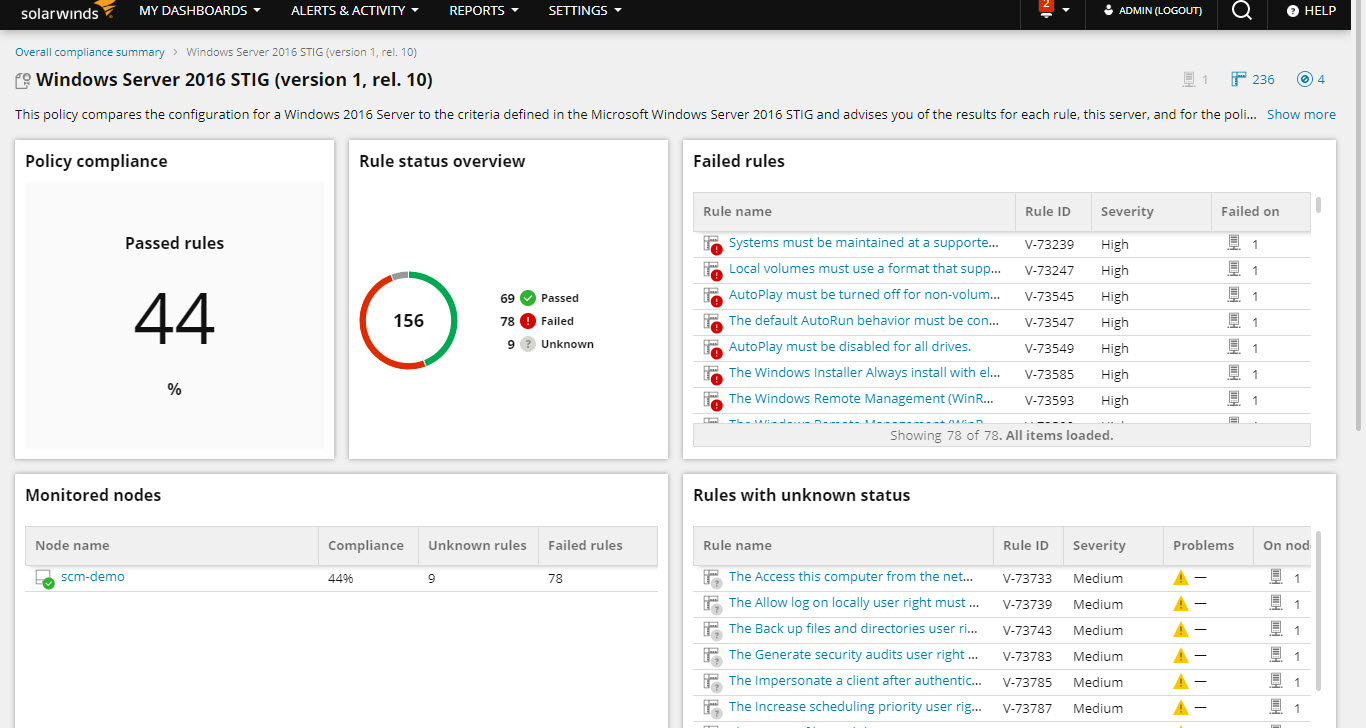Screen dimensions: 1366x728
Task: Click the Windows Server 2016 STIG breadcrumb text
Action: click(302, 52)
